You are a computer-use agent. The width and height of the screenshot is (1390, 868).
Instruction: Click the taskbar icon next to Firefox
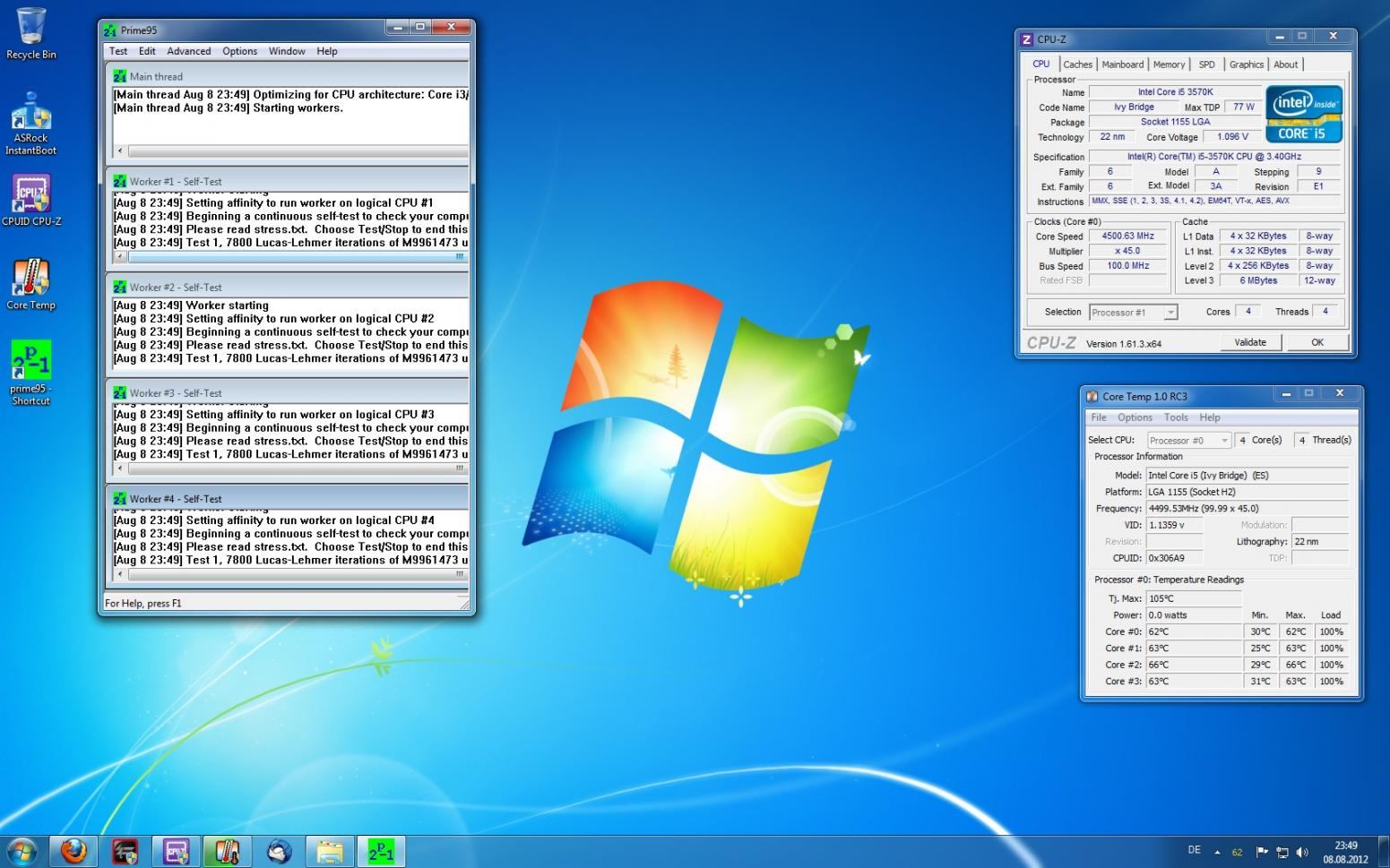tap(125, 850)
